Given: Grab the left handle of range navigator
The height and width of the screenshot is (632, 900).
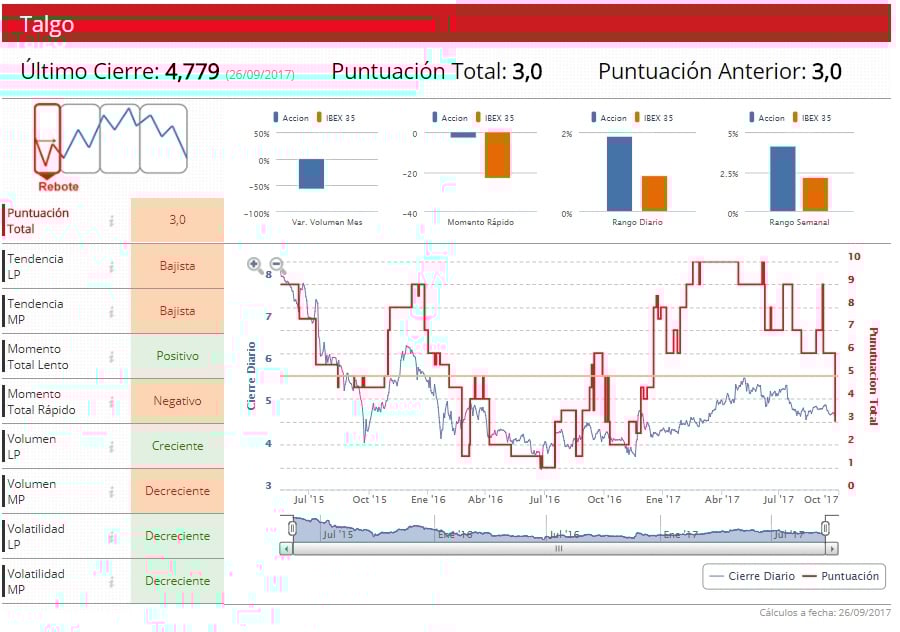Looking at the screenshot, I should click(292, 528).
